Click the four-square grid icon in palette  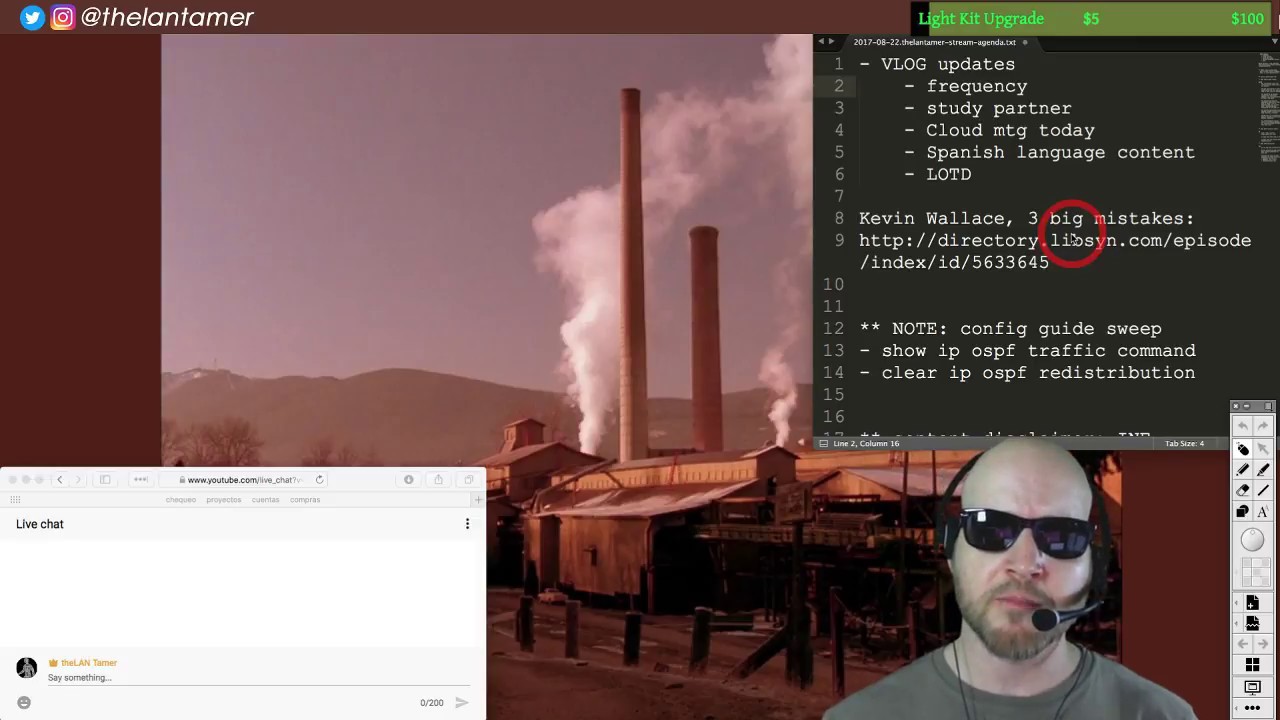[x=1252, y=665]
